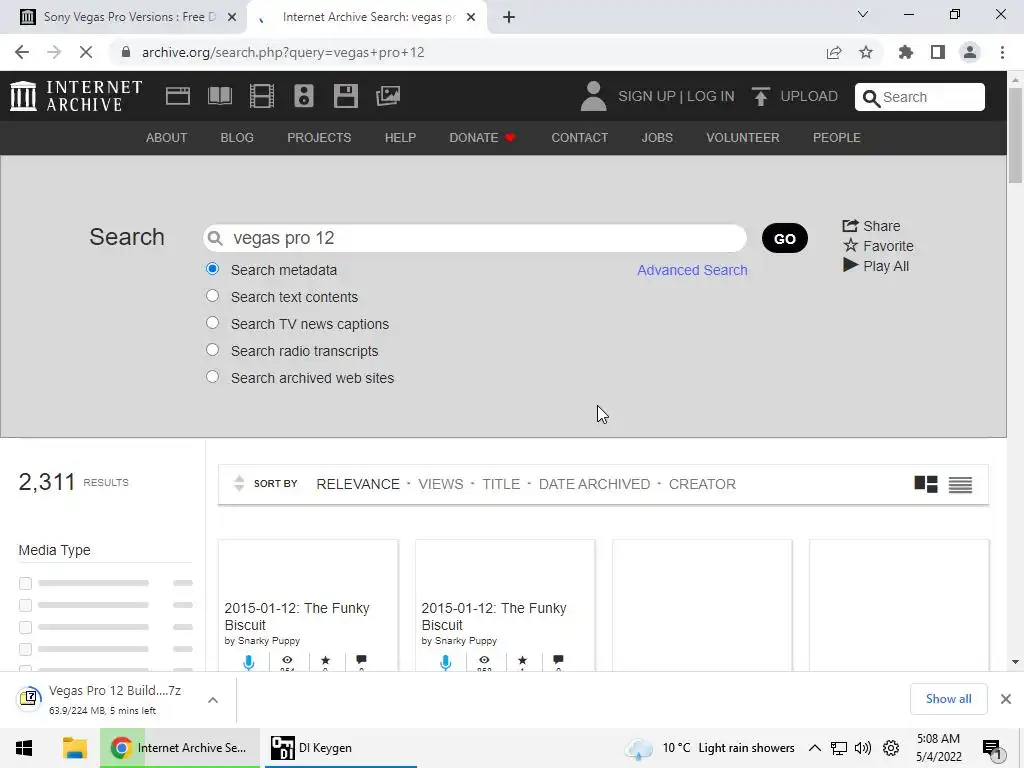This screenshot has height=768, width=1024.
Task: Open the ABOUT menu item
Action: coord(167,138)
